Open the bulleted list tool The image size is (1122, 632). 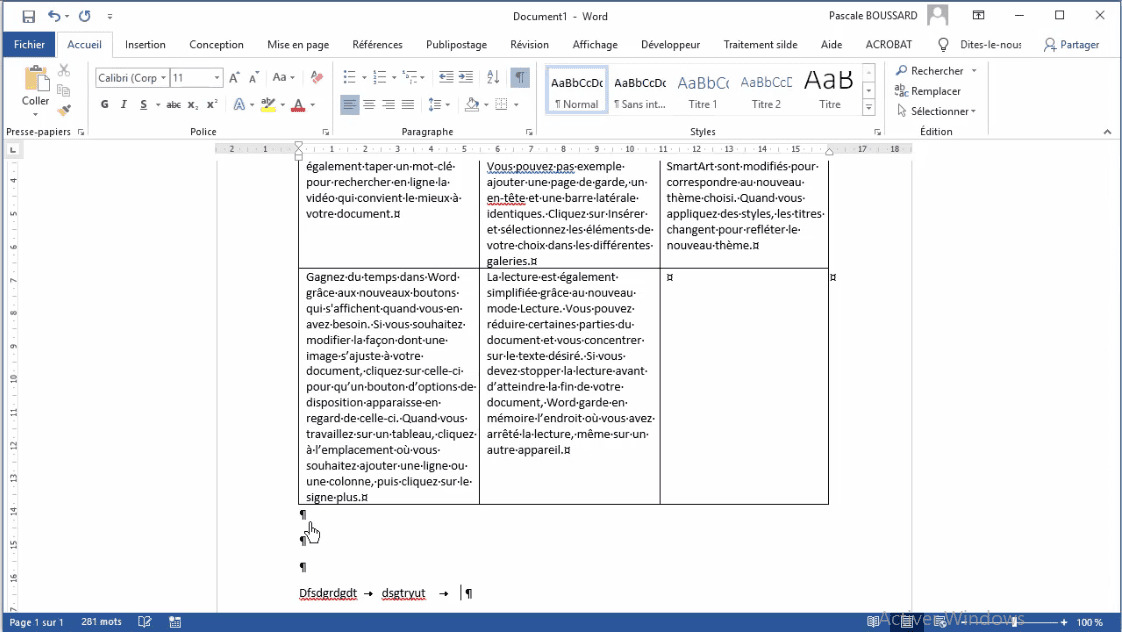[x=351, y=76]
